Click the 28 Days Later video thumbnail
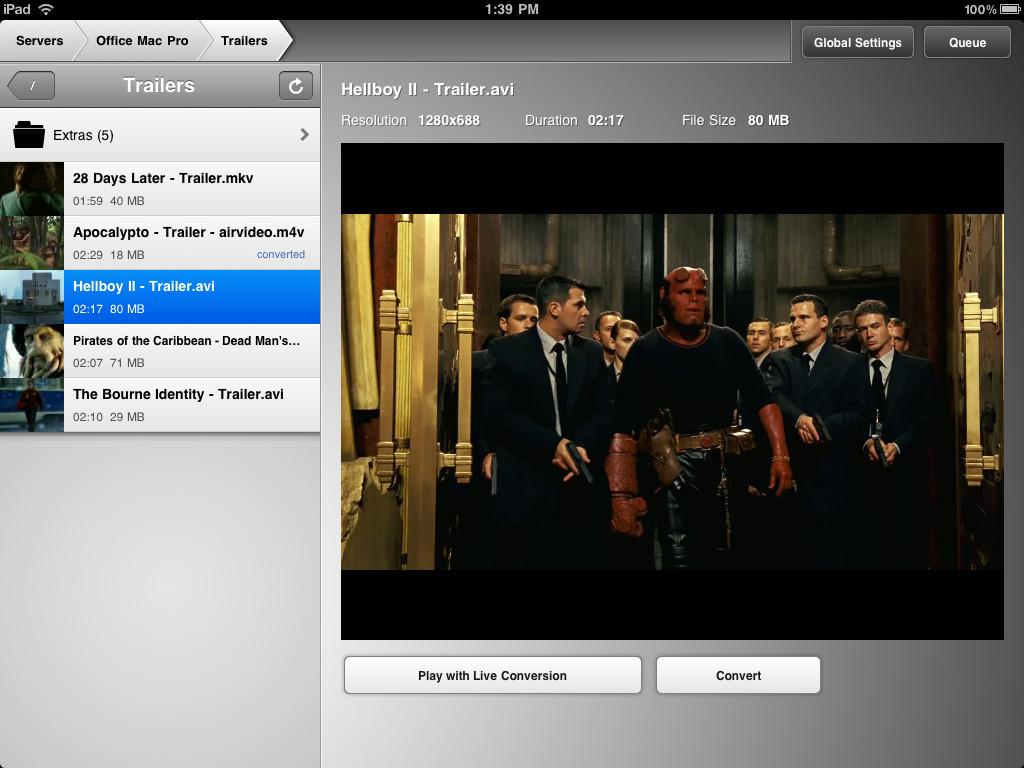 (x=33, y=188)
